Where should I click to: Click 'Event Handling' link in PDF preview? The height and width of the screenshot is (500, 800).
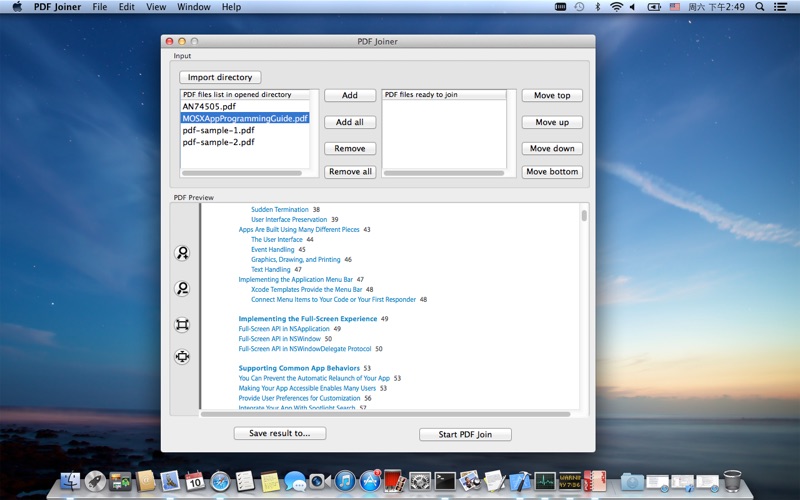(272, 249)
